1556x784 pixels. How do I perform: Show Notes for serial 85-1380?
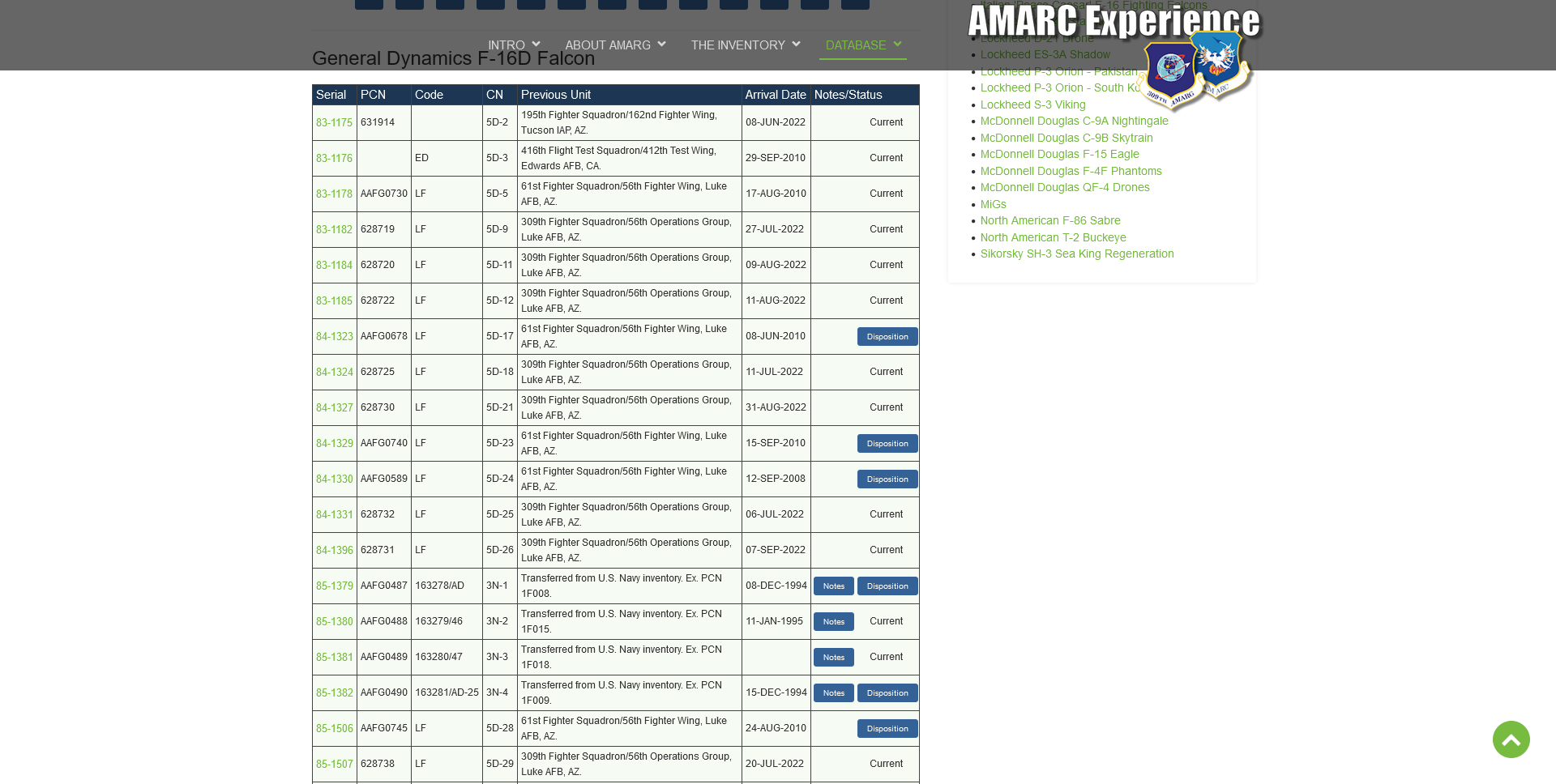833,621
